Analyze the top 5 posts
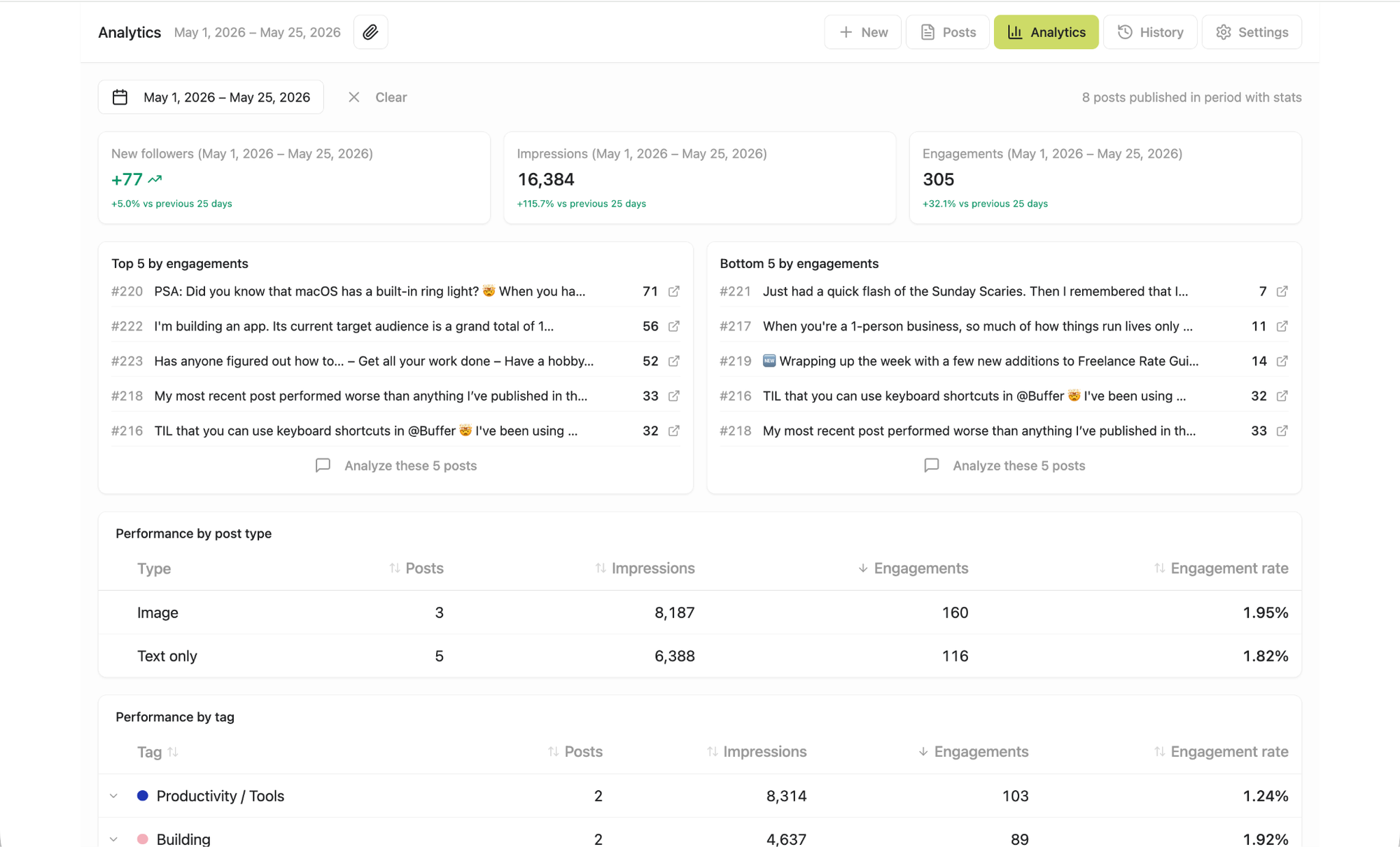This screenshot has width=1400, height=847. pos(396,465)
